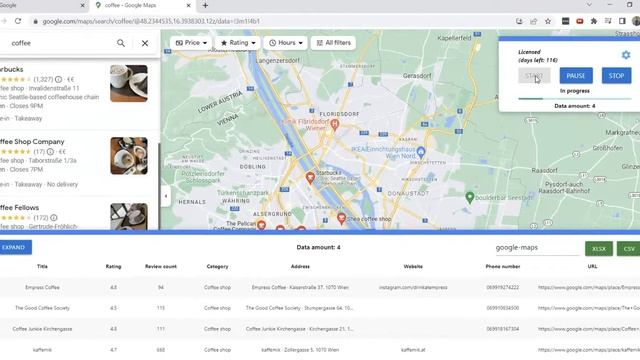
Task: Switch to the Google tab
Action: (x=43, y=5)
